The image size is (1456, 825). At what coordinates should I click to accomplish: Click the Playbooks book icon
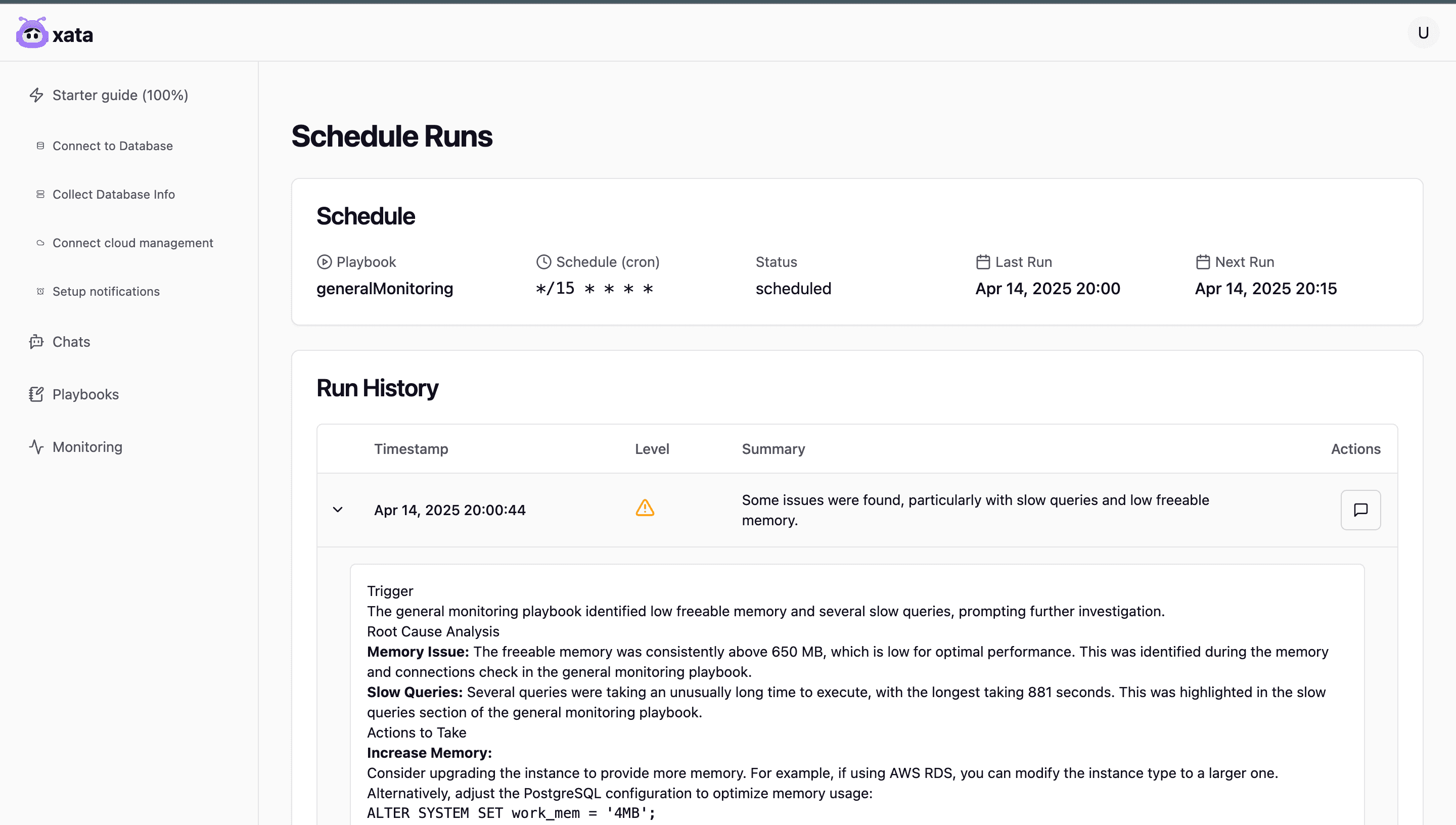click(36, 394)
